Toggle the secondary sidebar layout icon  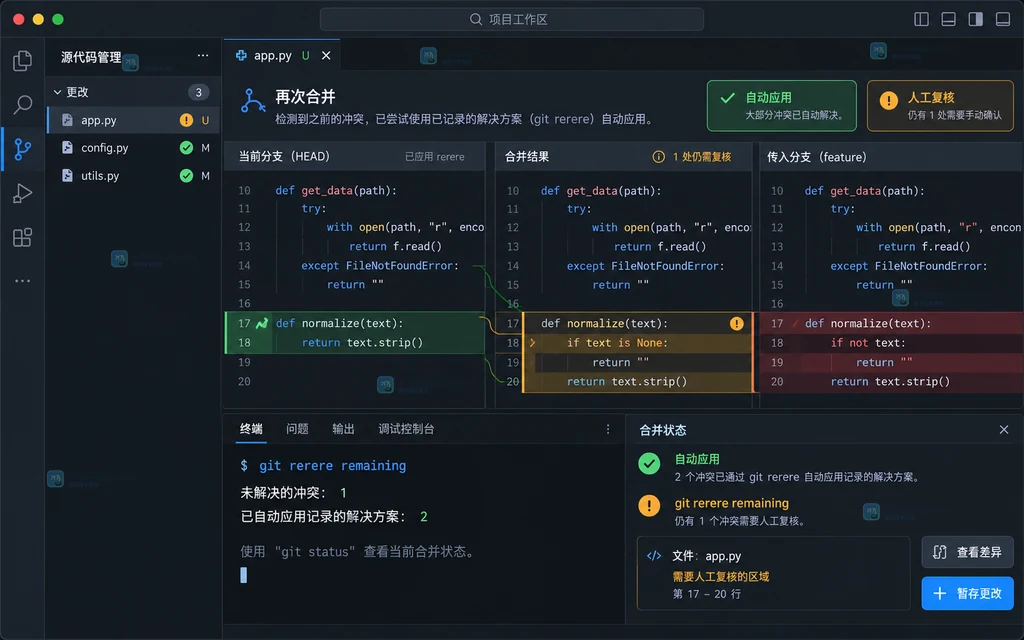pos(976,19)
